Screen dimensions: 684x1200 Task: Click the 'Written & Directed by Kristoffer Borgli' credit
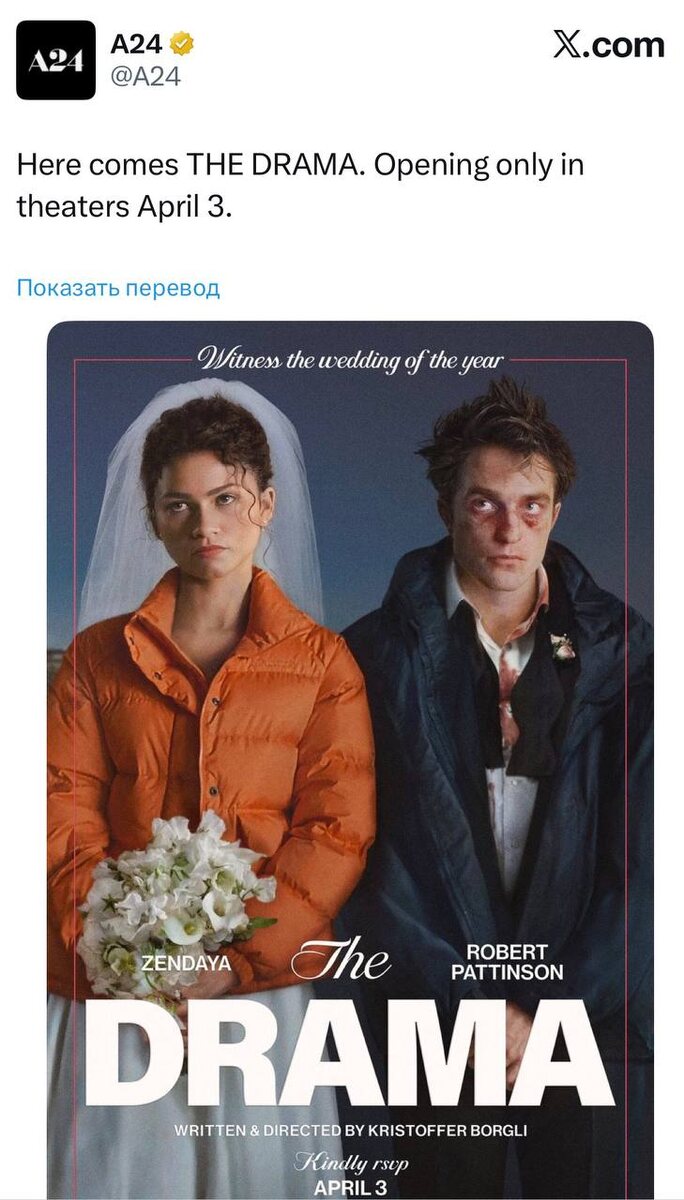click(x=350, y=1131)
